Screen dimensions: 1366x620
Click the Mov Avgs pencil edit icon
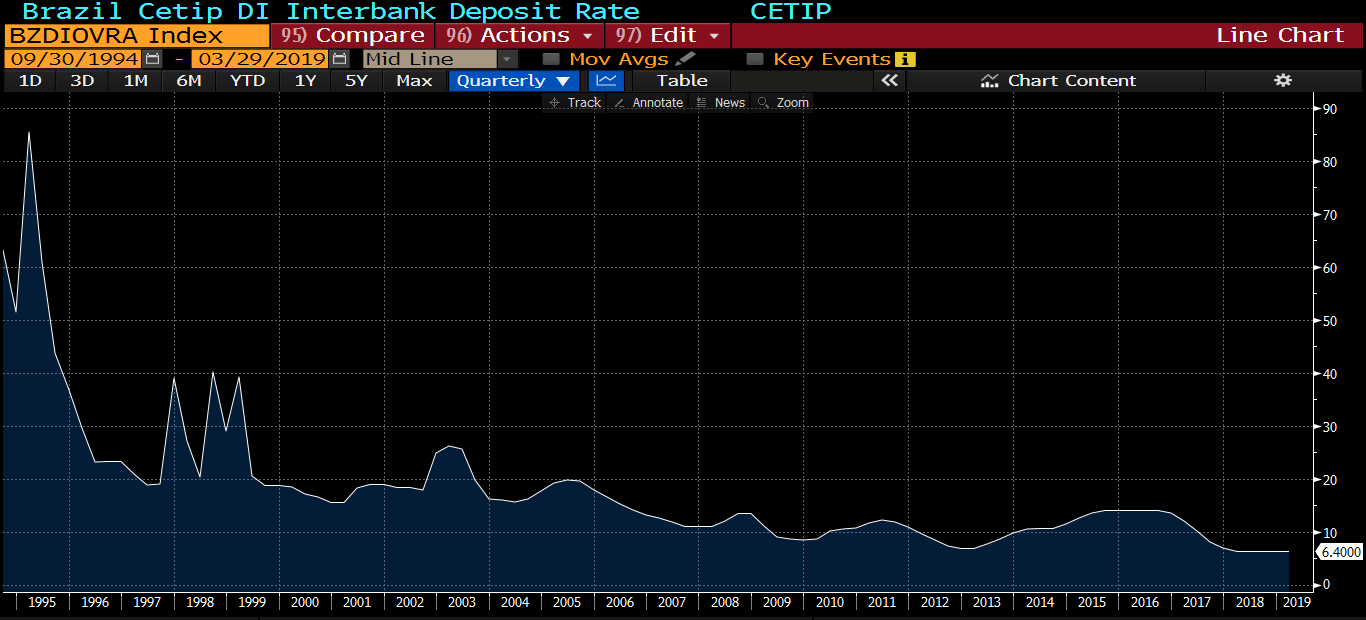pos(685,59)
